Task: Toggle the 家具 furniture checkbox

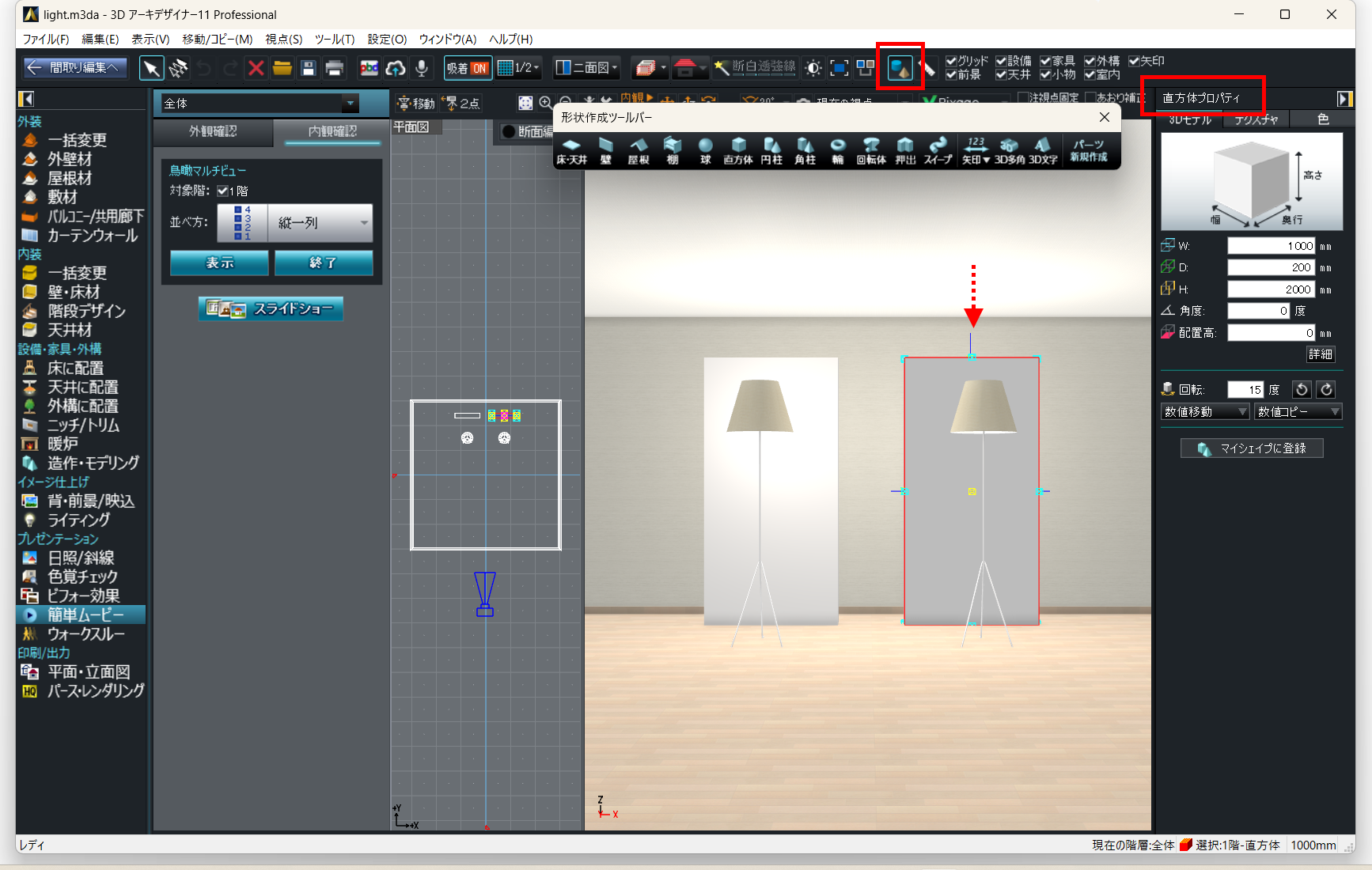Action: [x=1045, y=61]
